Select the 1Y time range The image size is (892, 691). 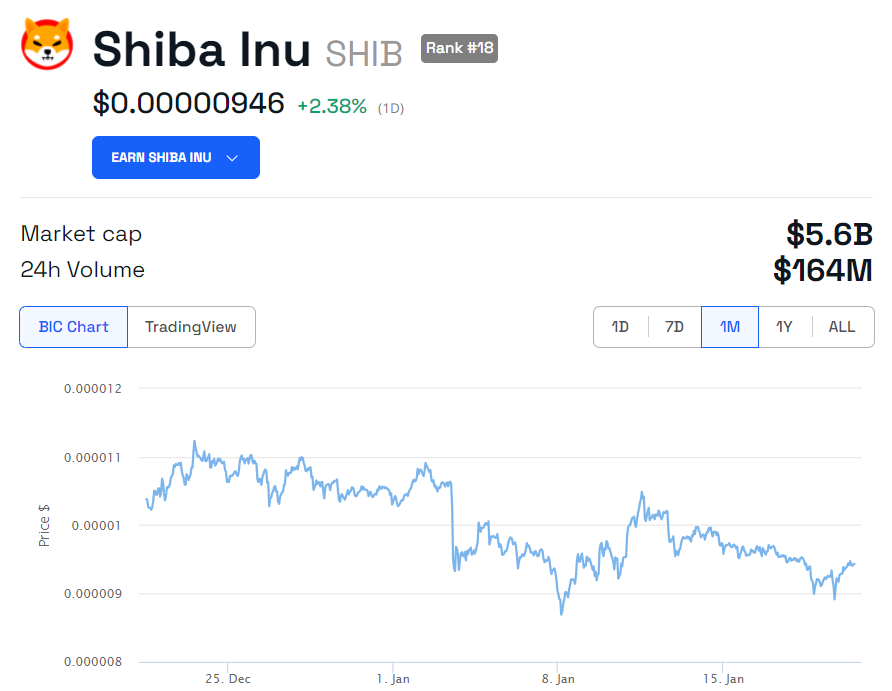784,327
